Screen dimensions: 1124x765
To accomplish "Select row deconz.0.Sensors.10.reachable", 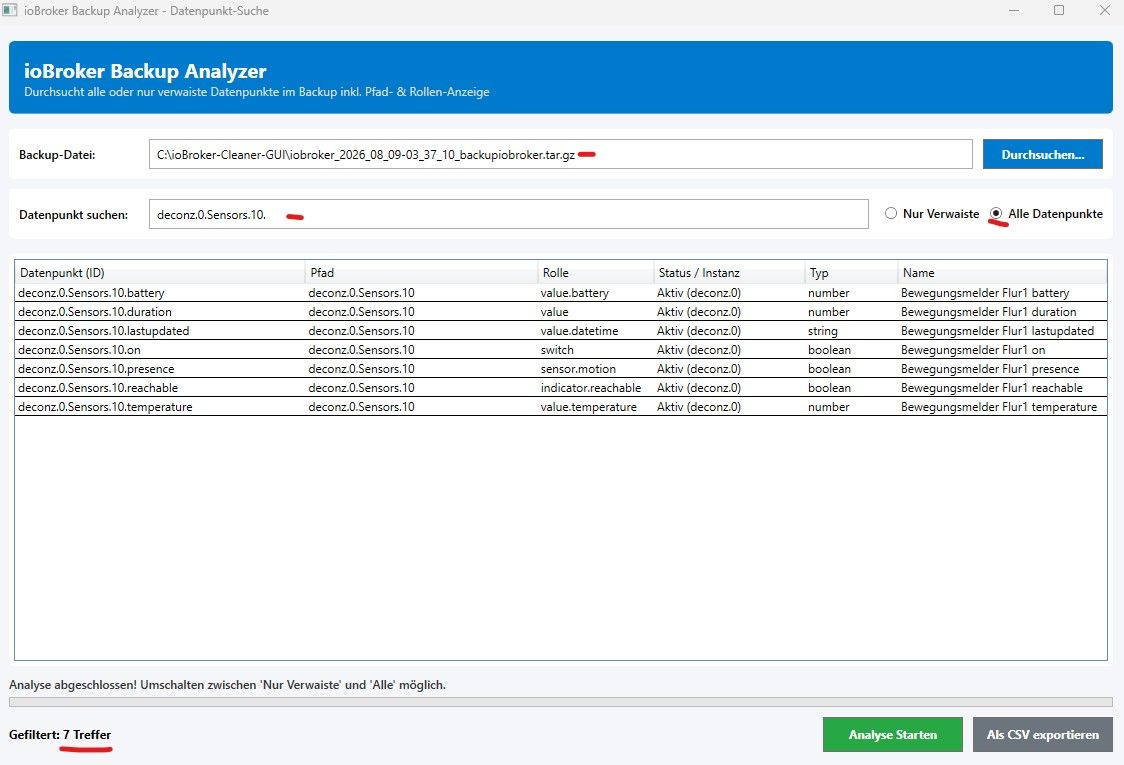I will pos(561,388).
